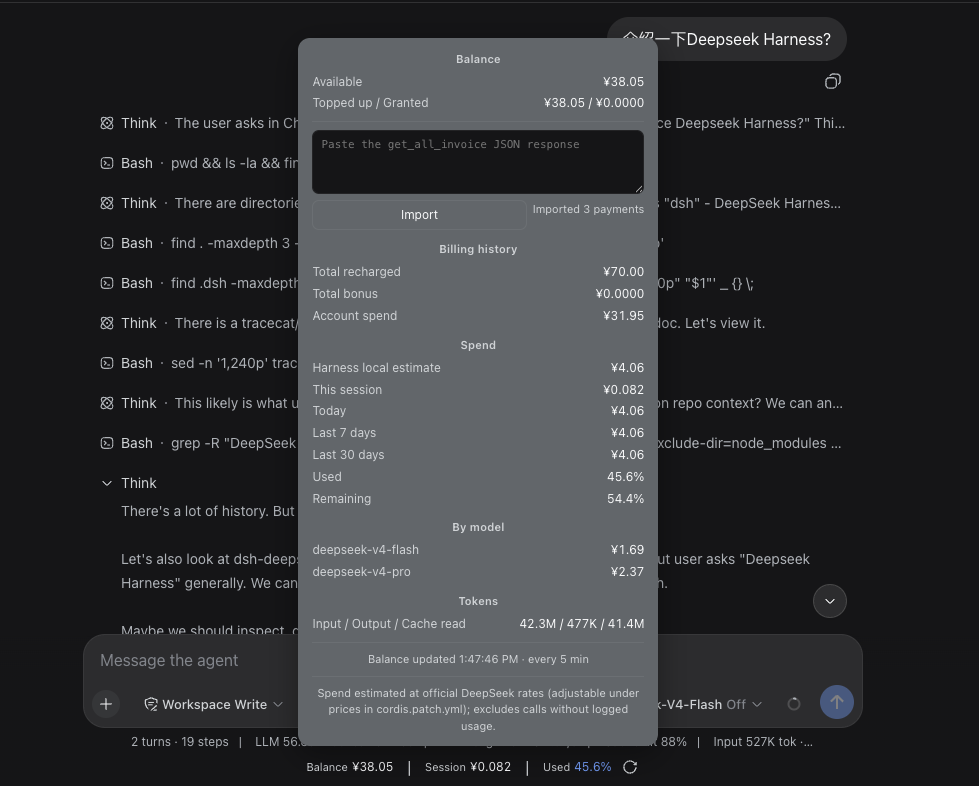This screenshot has height=786, width=979.
Task: Click the Think icon beside 'There is a tracecat'
Action: tap(107, 323)
